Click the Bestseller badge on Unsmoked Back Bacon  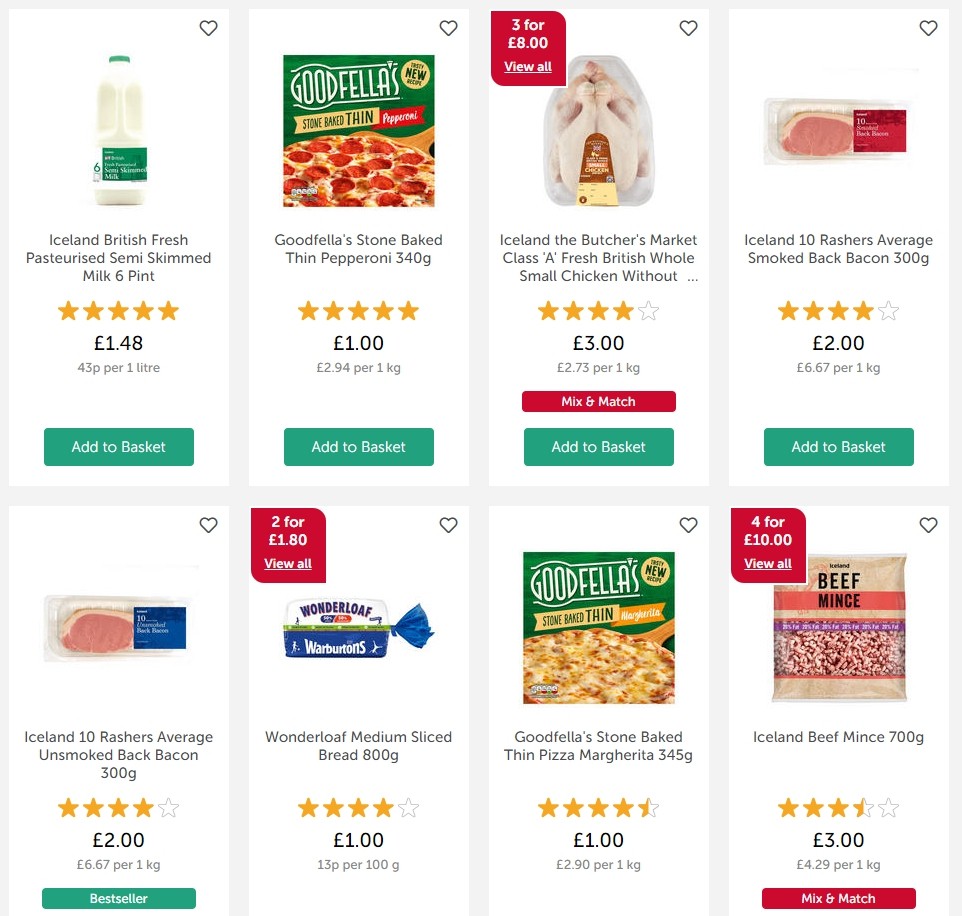pos(118,898)
